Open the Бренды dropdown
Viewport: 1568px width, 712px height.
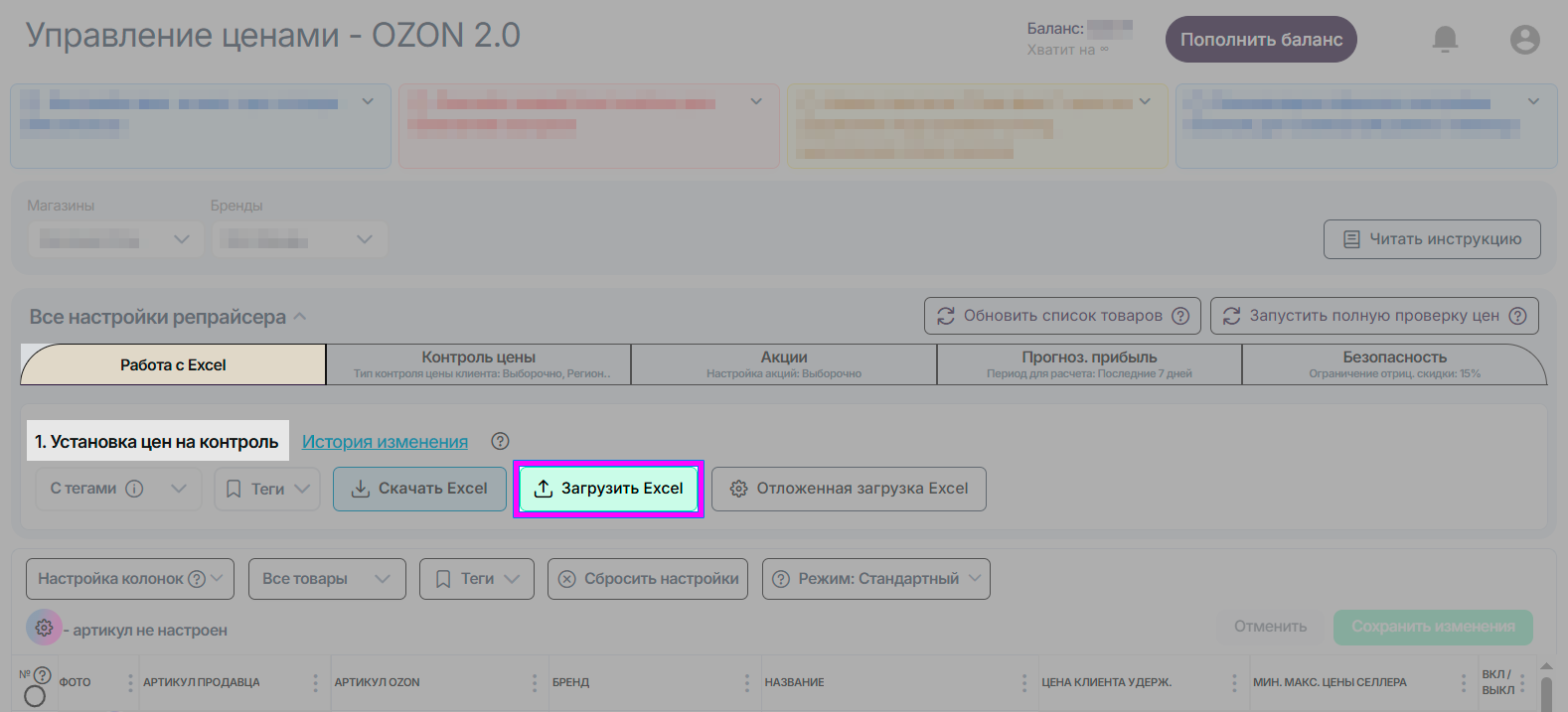click(299, 239)
